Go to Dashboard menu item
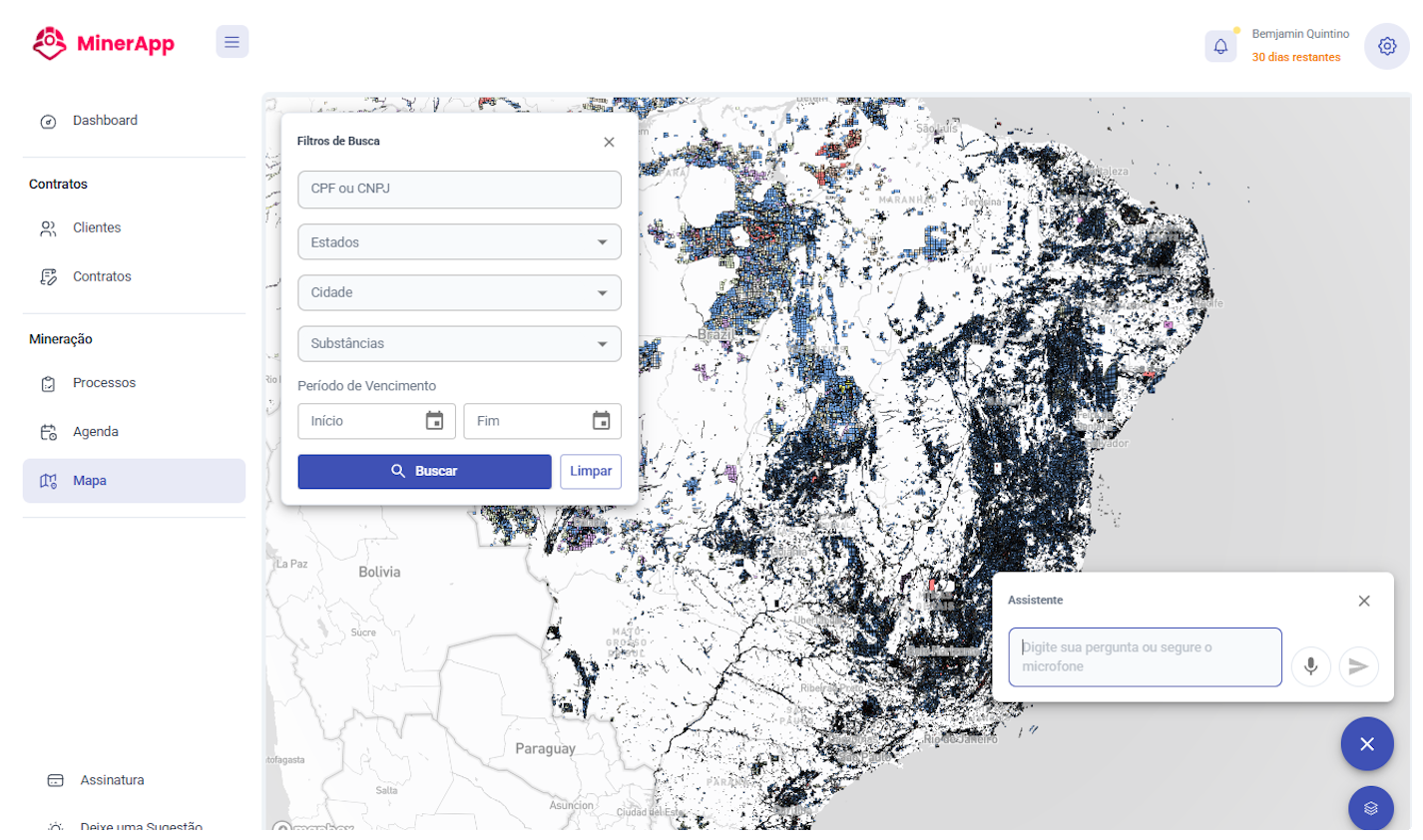1423x840 pixels. click(x=134, y=121)
